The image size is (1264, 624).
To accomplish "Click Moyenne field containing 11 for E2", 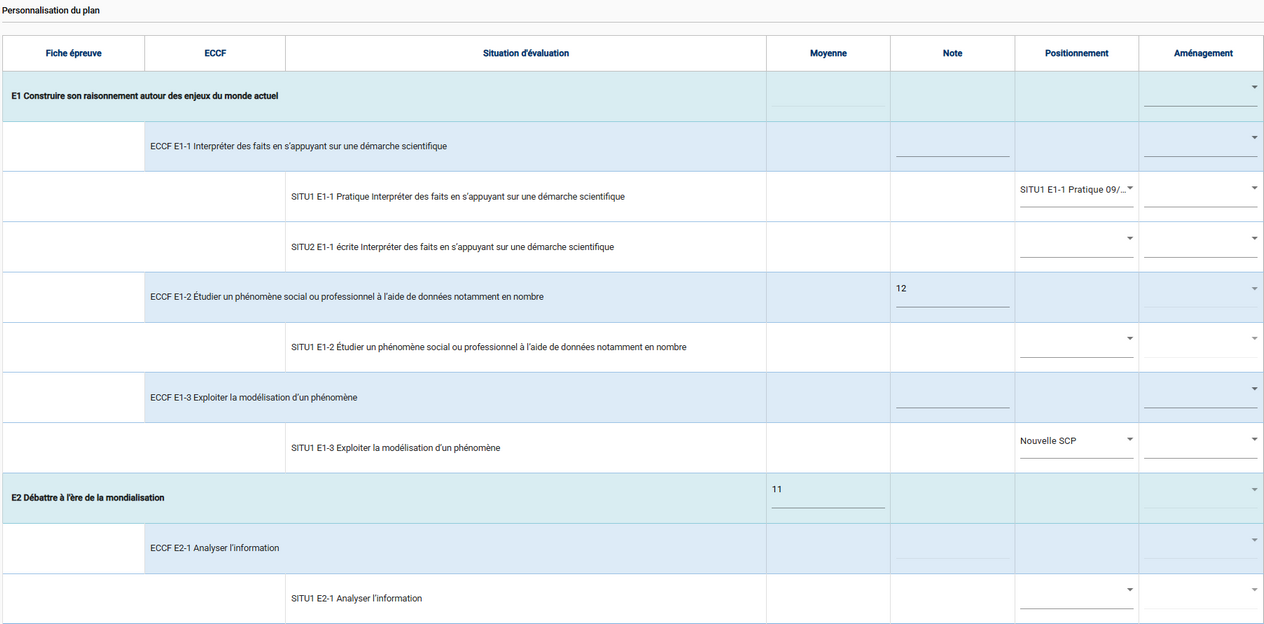I will tap(827, 491).
